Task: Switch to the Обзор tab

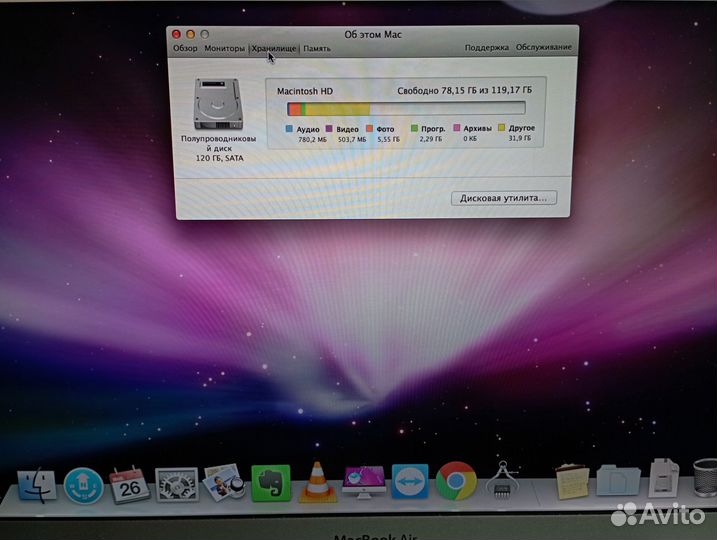Action: pos(185,48)
